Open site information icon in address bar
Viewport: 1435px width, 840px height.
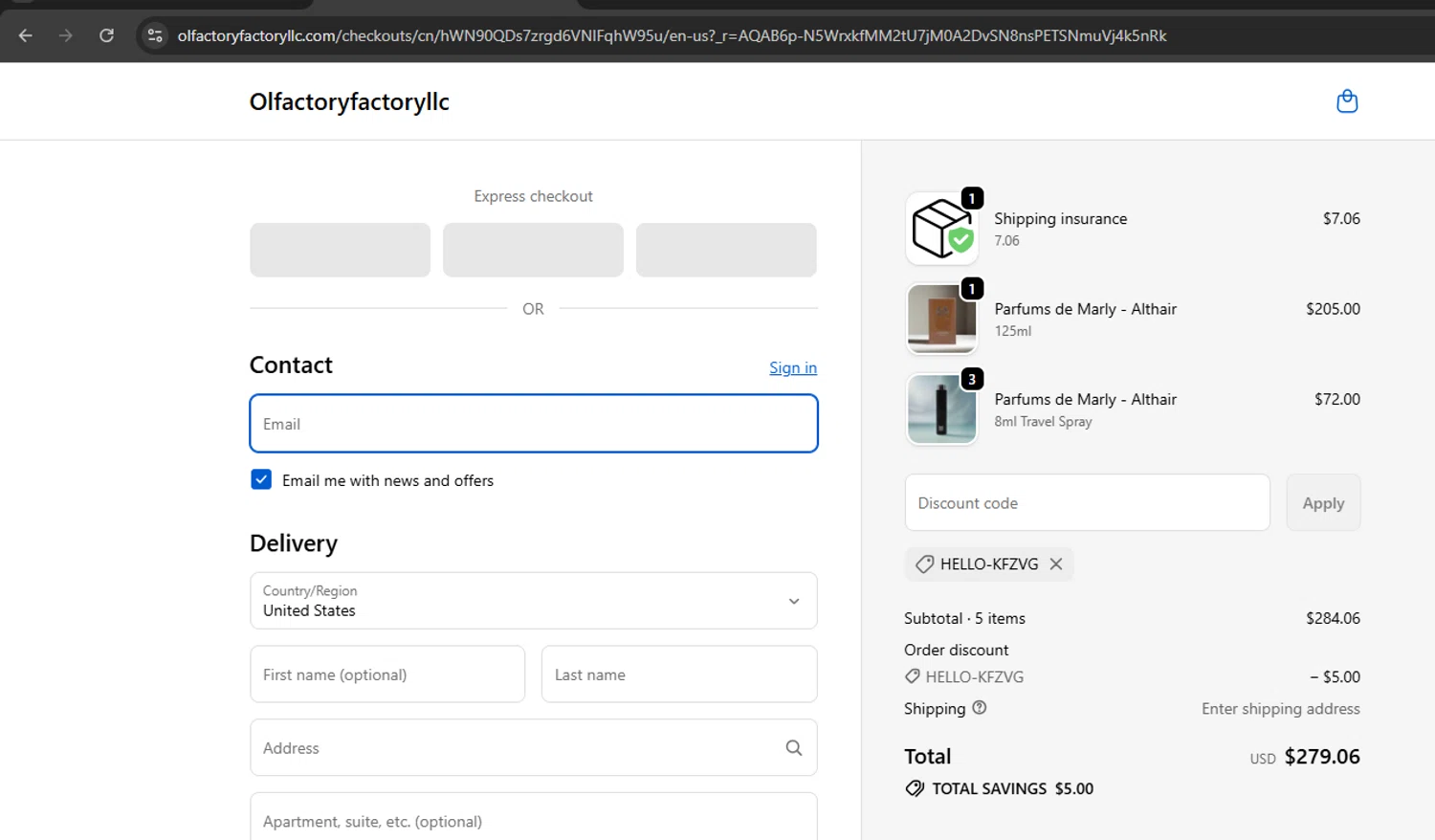tap(154, 35)
